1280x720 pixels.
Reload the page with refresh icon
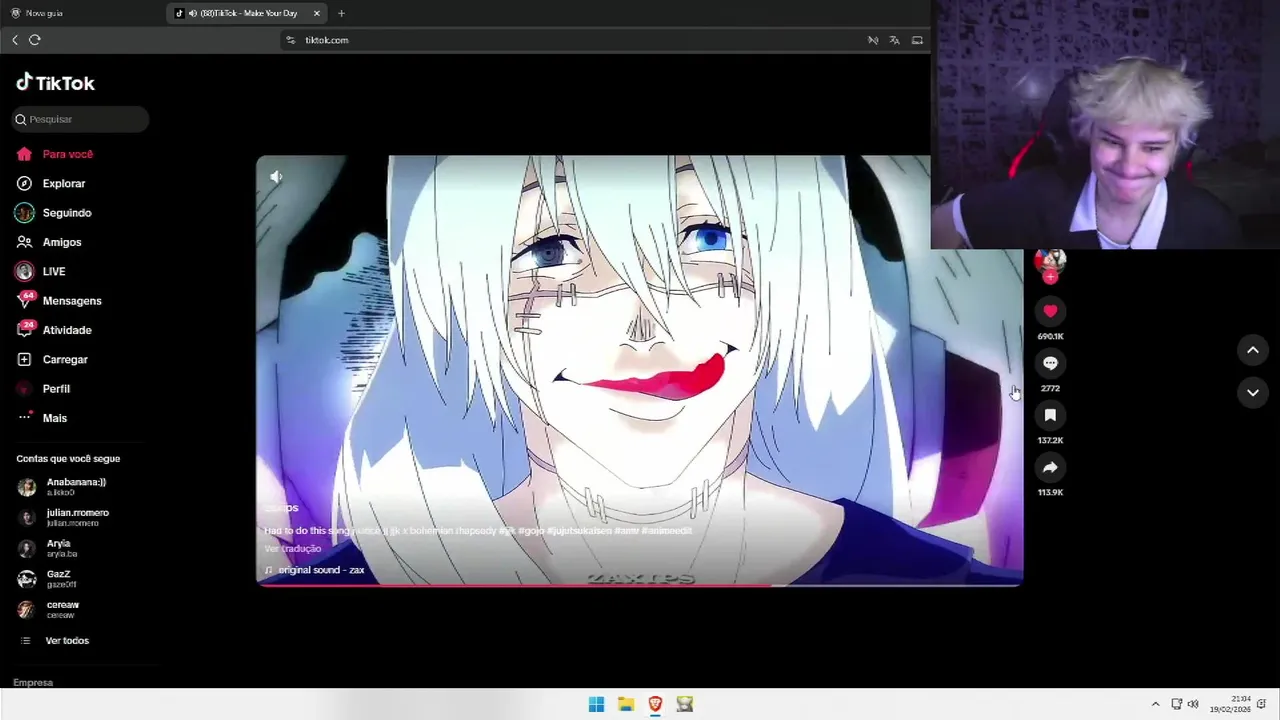coord(35,40)
